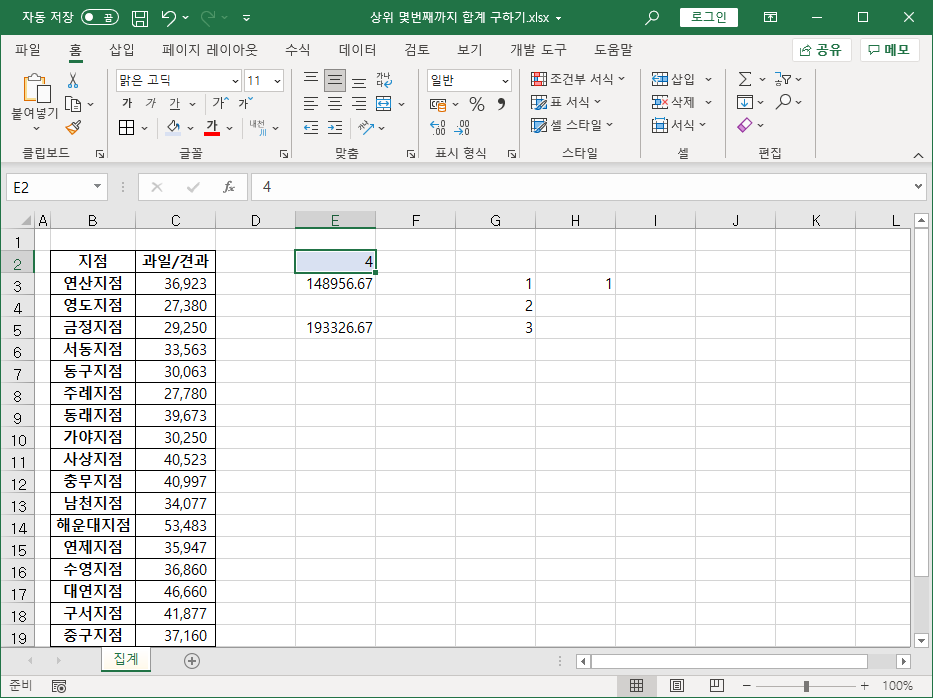The height and width of the screenshot is (698, 933).
Task: Apply percent style format
Action: [477, 104]
